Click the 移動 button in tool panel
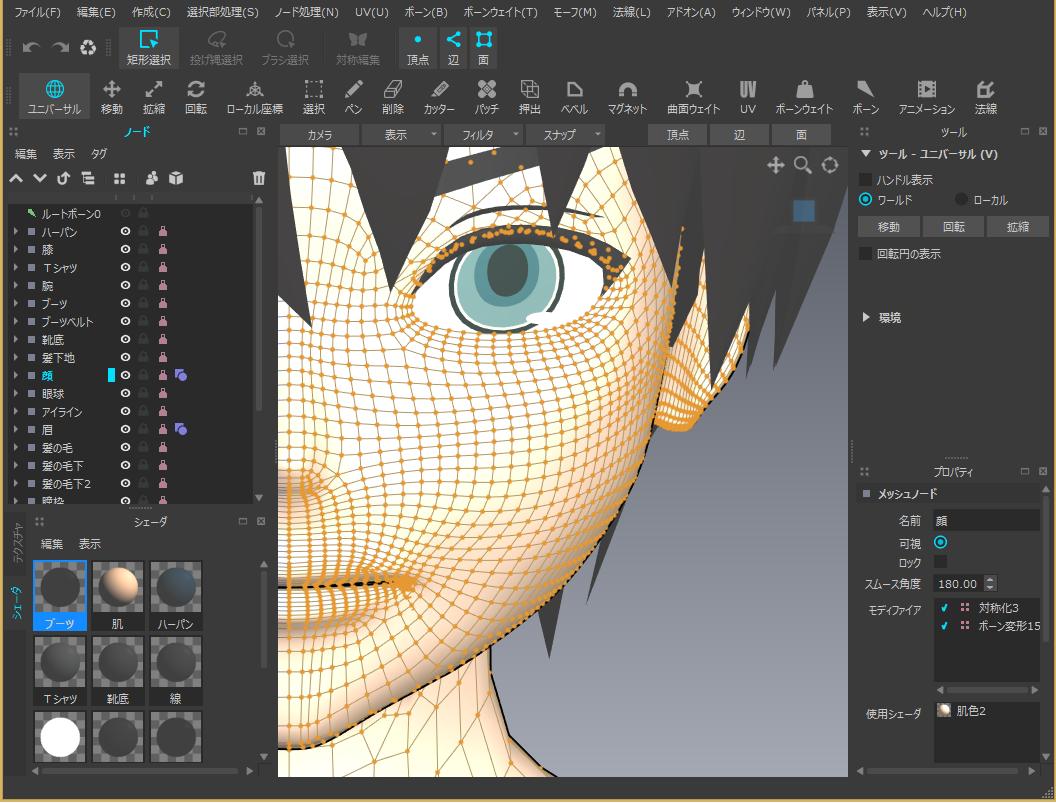This screenshot has width=1056, height=803. coord(888,227)
